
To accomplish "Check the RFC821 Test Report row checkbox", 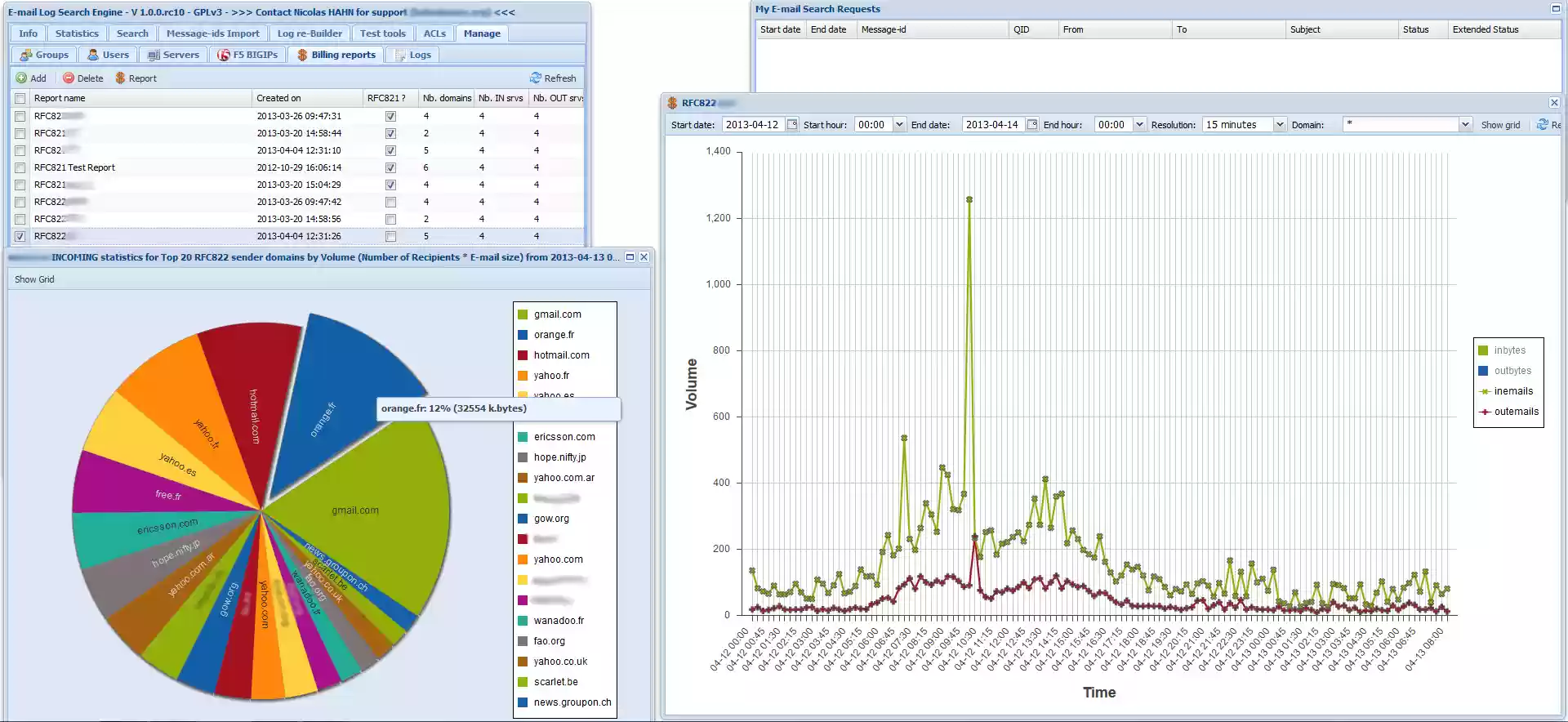I will pos(20,167).
